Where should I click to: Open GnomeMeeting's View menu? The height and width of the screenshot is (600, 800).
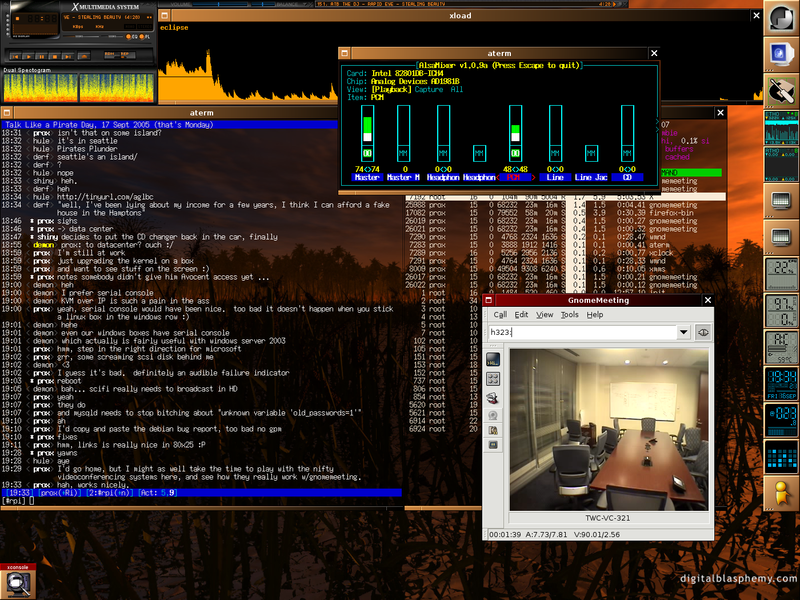(x=544, y=314)
